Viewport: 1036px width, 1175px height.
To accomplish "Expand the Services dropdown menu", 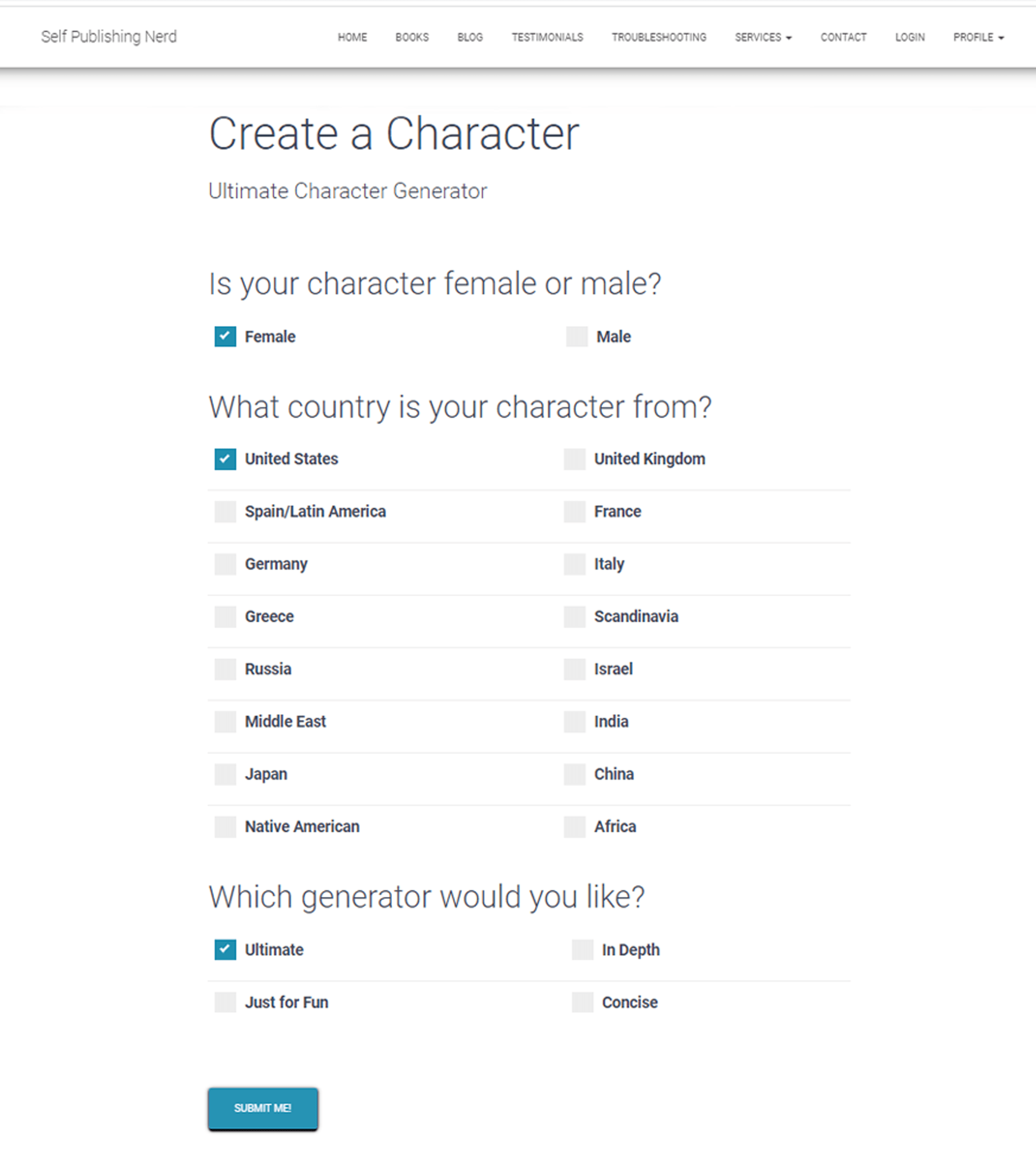I will pos(763,38).
